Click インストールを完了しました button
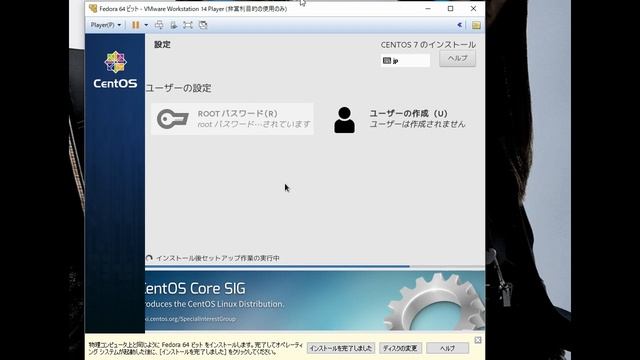The width and height of the screenshot is (640, 360). [x=341, y=348]
